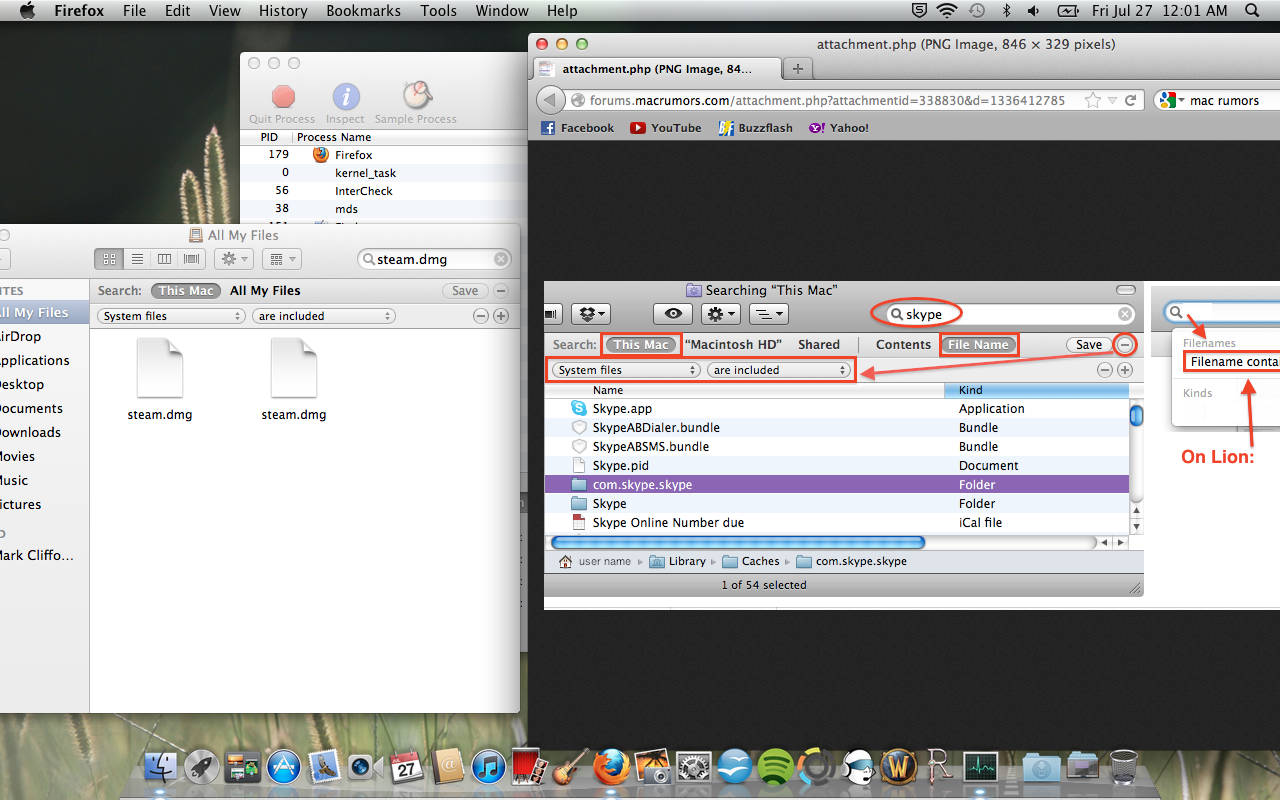1280x800 pixels.
Task: Open the Trash in the Dock
Action: [1123, 768]
